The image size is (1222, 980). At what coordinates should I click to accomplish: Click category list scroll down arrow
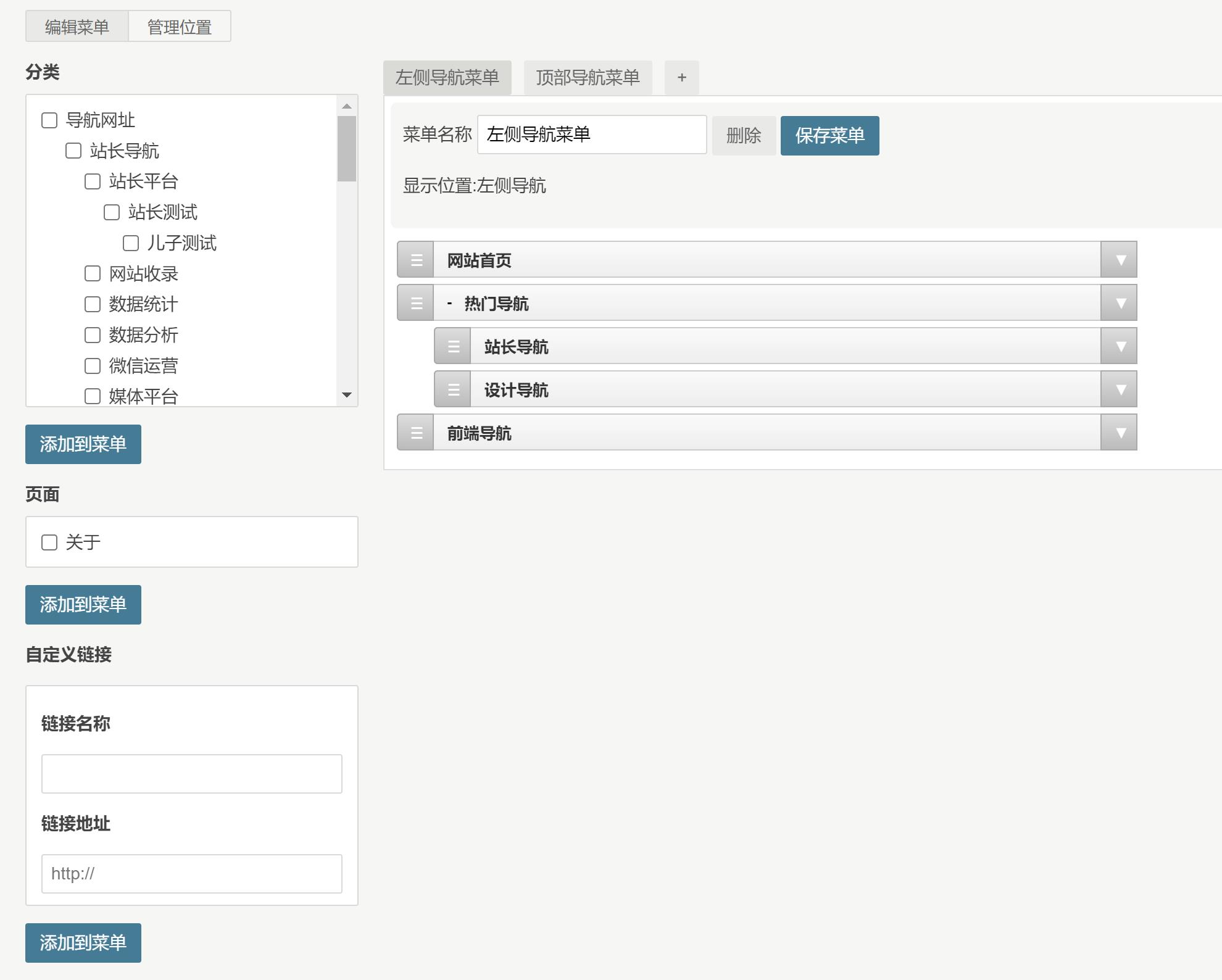[347, 395]
